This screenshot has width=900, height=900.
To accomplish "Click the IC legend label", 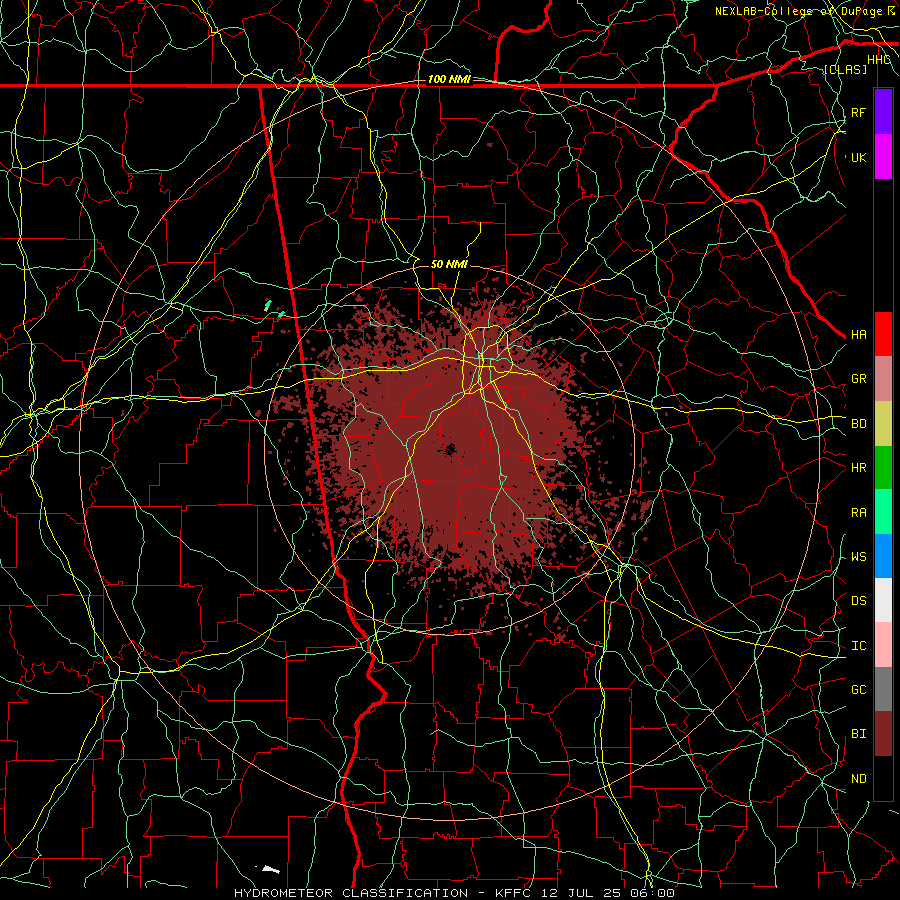I will click(x=858, y=646).
